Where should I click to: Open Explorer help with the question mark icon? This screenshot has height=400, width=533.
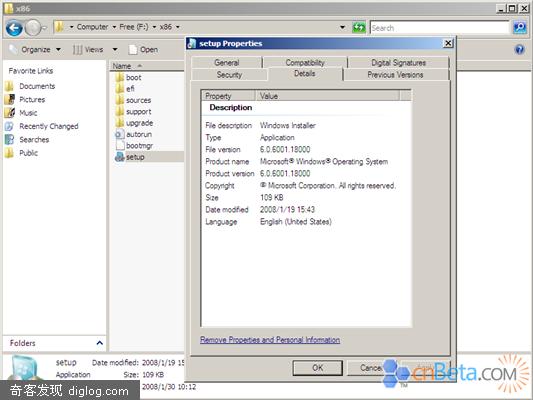(519, 50)
